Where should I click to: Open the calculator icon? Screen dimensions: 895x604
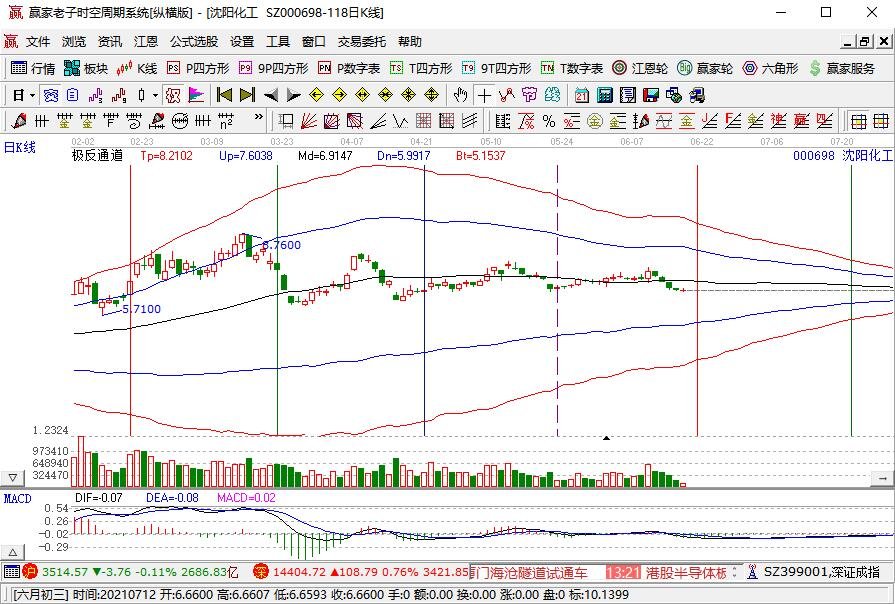click(604, 95)
